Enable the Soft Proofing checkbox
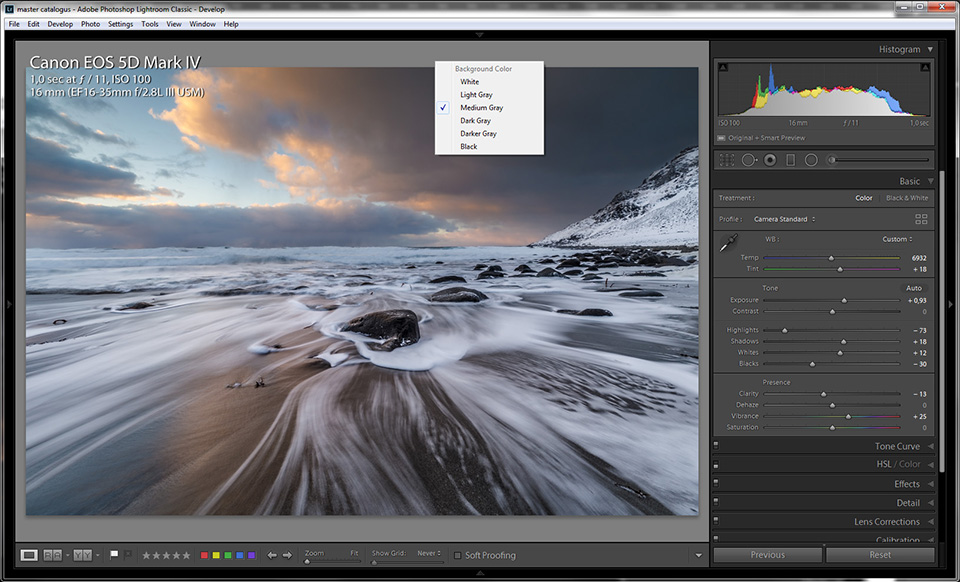The width and height of the screenshot is (960, 582). tap(457, 556)
